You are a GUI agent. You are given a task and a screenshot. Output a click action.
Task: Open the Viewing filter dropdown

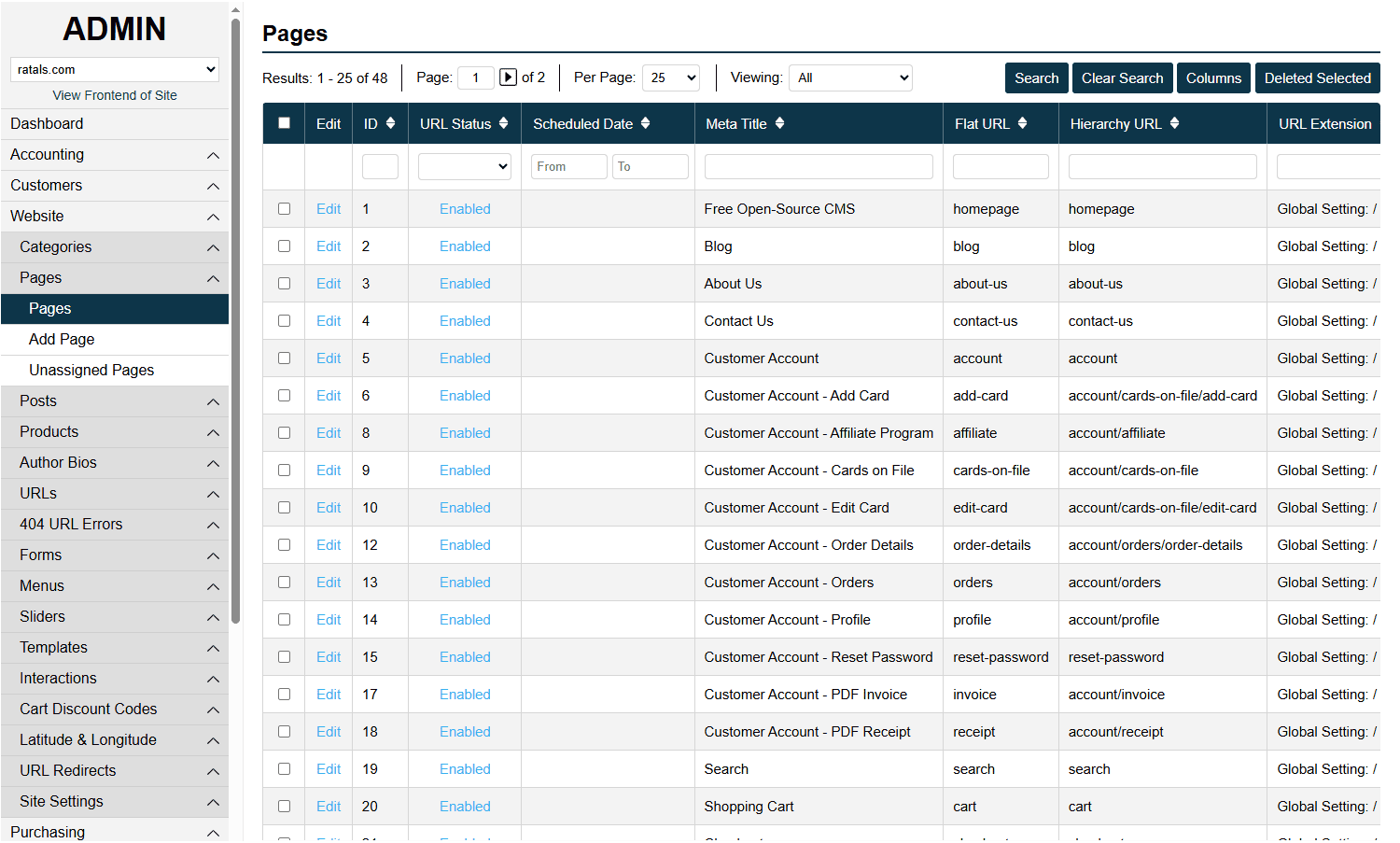[850, 77]
